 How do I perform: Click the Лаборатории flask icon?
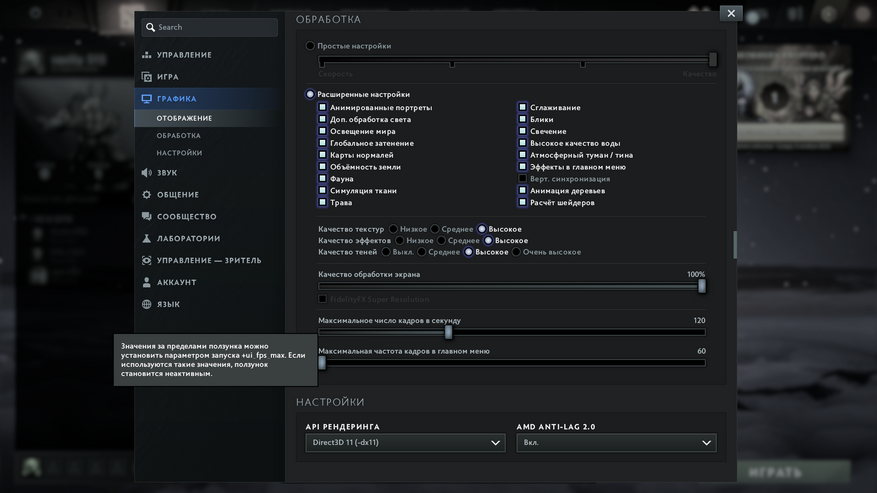click(x=147, y=239)
